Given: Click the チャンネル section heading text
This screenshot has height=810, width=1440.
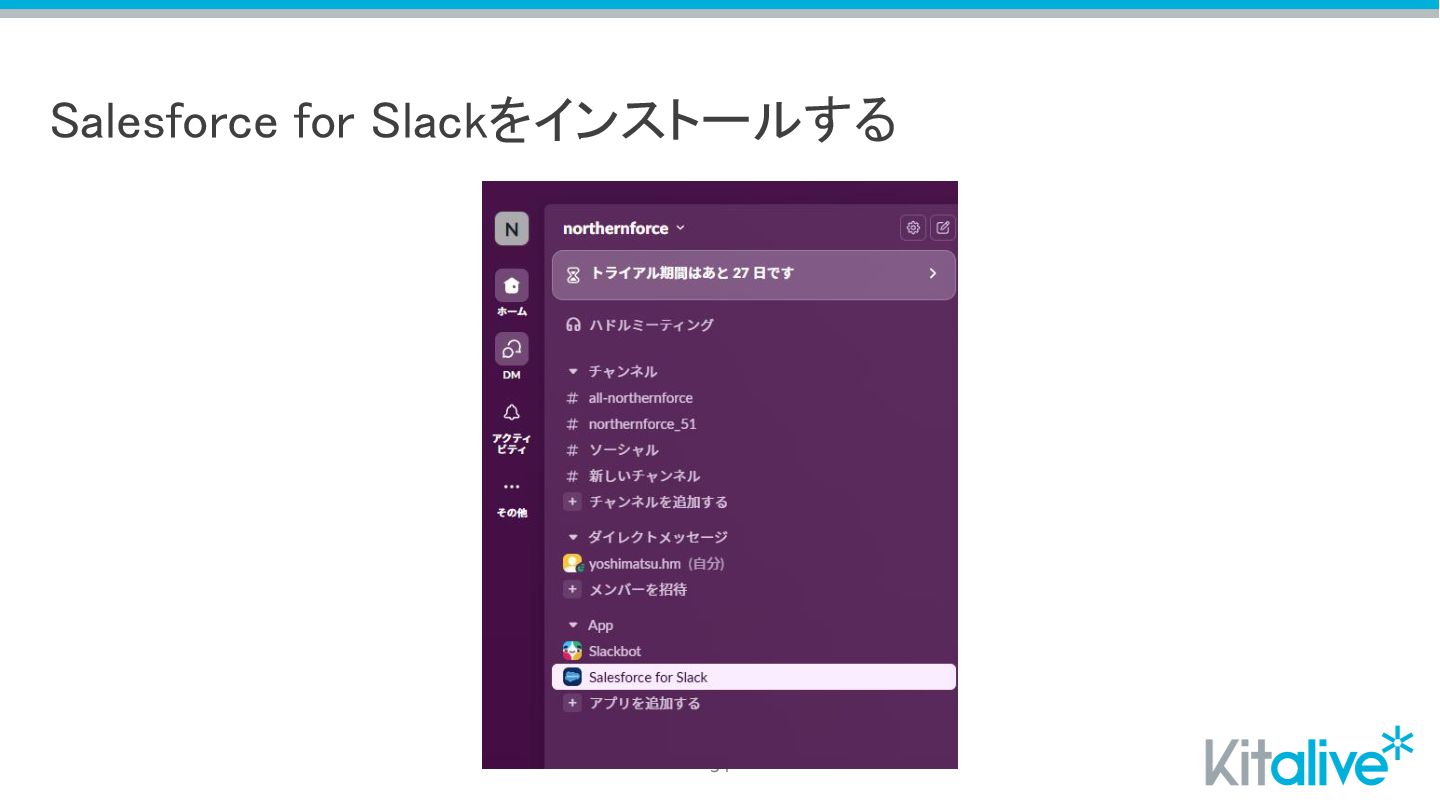Looking at the screenshot, I should (623, 372).
